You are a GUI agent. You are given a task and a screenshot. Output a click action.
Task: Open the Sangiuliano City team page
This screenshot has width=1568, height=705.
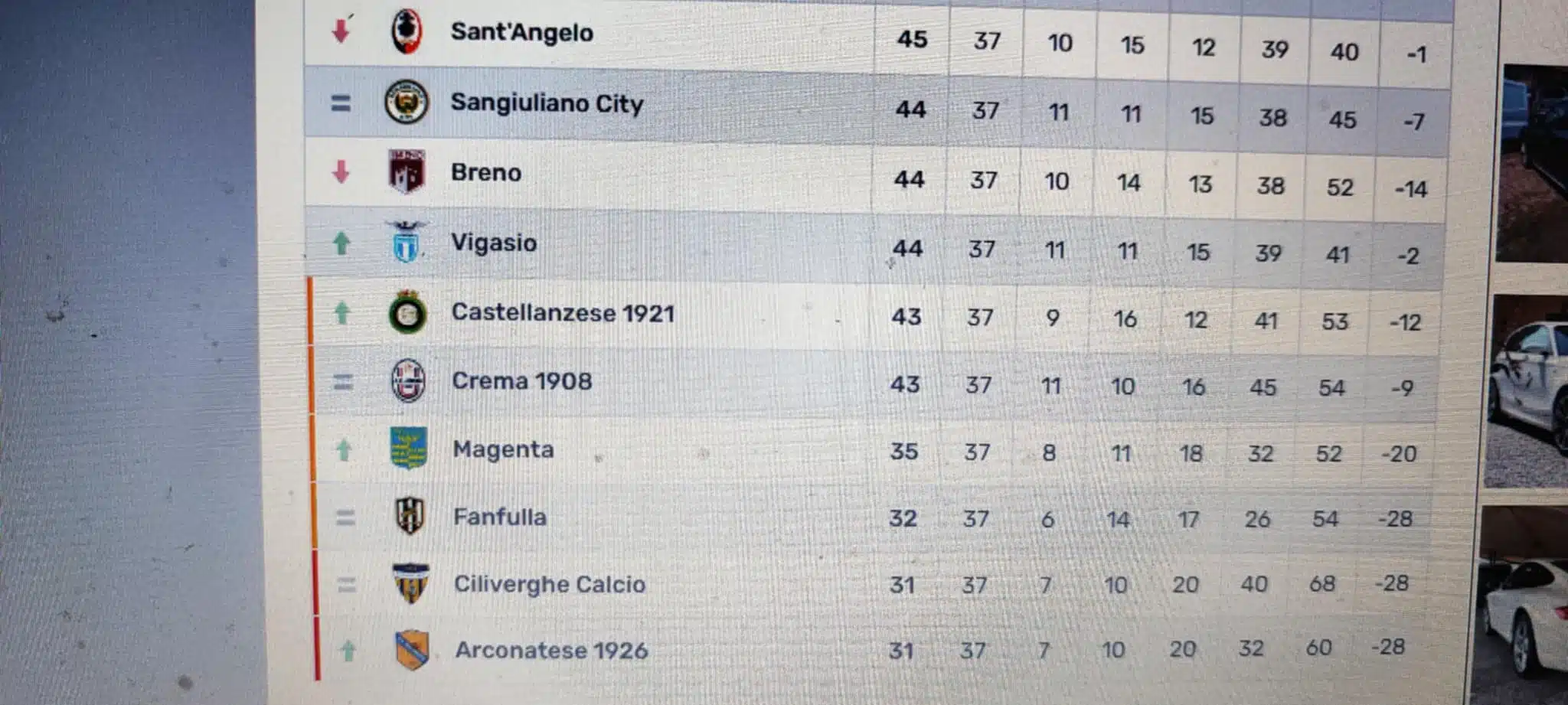click(x=547, y=103)
